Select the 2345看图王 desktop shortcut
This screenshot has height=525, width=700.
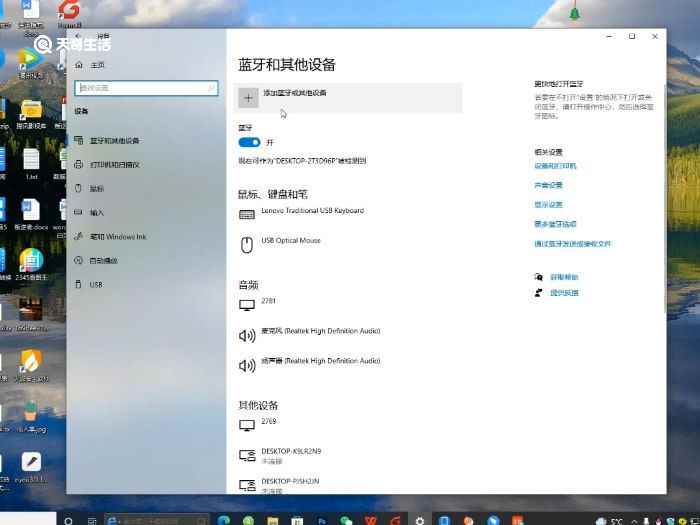[31, 264]
